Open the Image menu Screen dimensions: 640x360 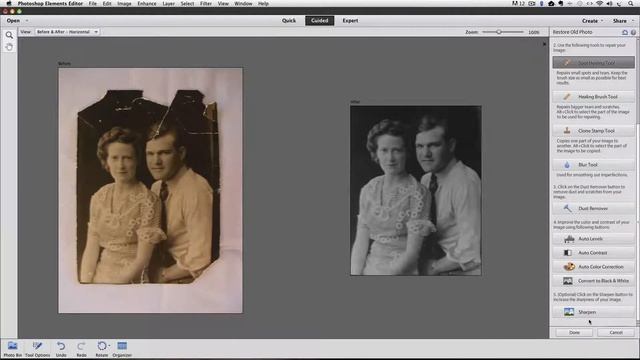pos(124,3)
